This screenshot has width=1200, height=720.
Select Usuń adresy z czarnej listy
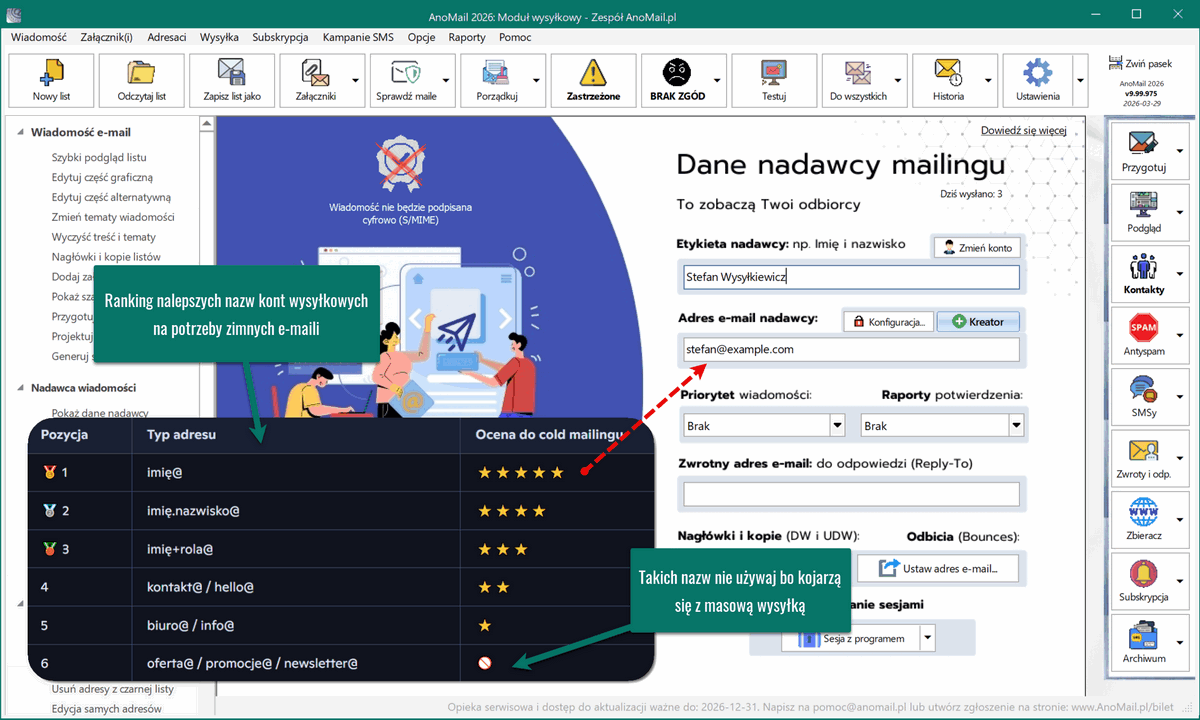pyautogui.click(x=113, y=689)
